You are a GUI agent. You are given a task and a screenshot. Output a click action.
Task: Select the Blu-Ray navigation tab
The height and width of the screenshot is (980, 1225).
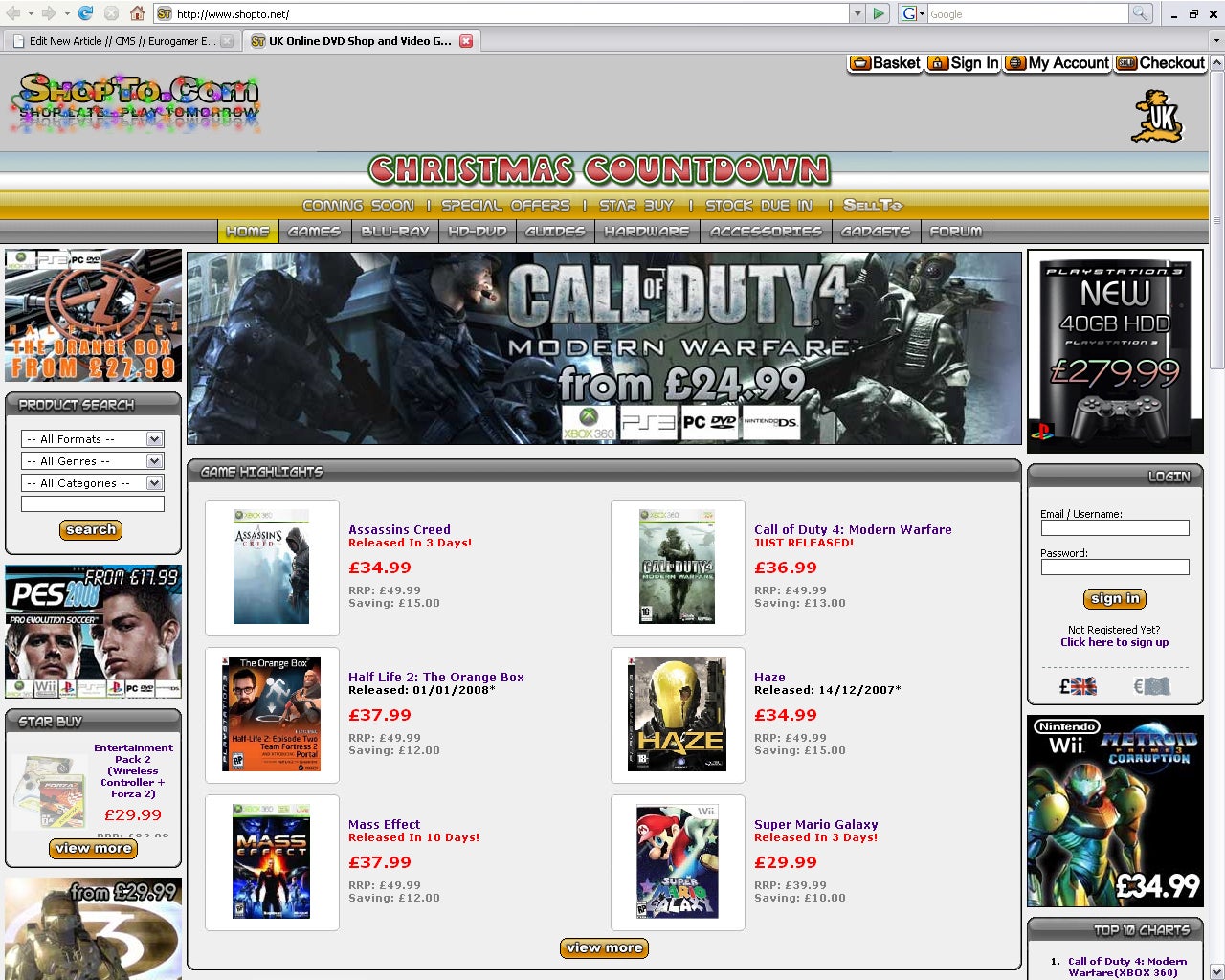(x=394, y=232)
